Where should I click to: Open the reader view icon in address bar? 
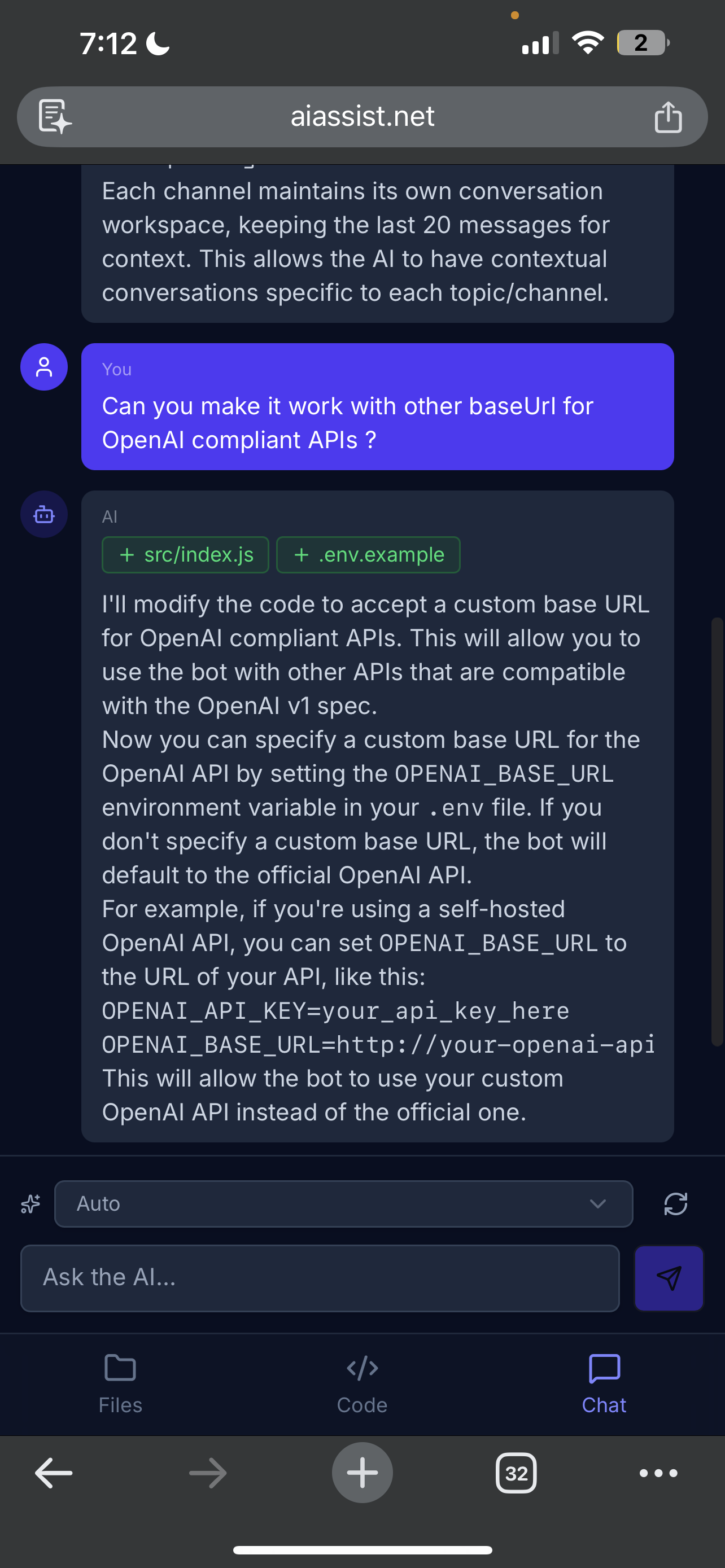click(54, 116)
